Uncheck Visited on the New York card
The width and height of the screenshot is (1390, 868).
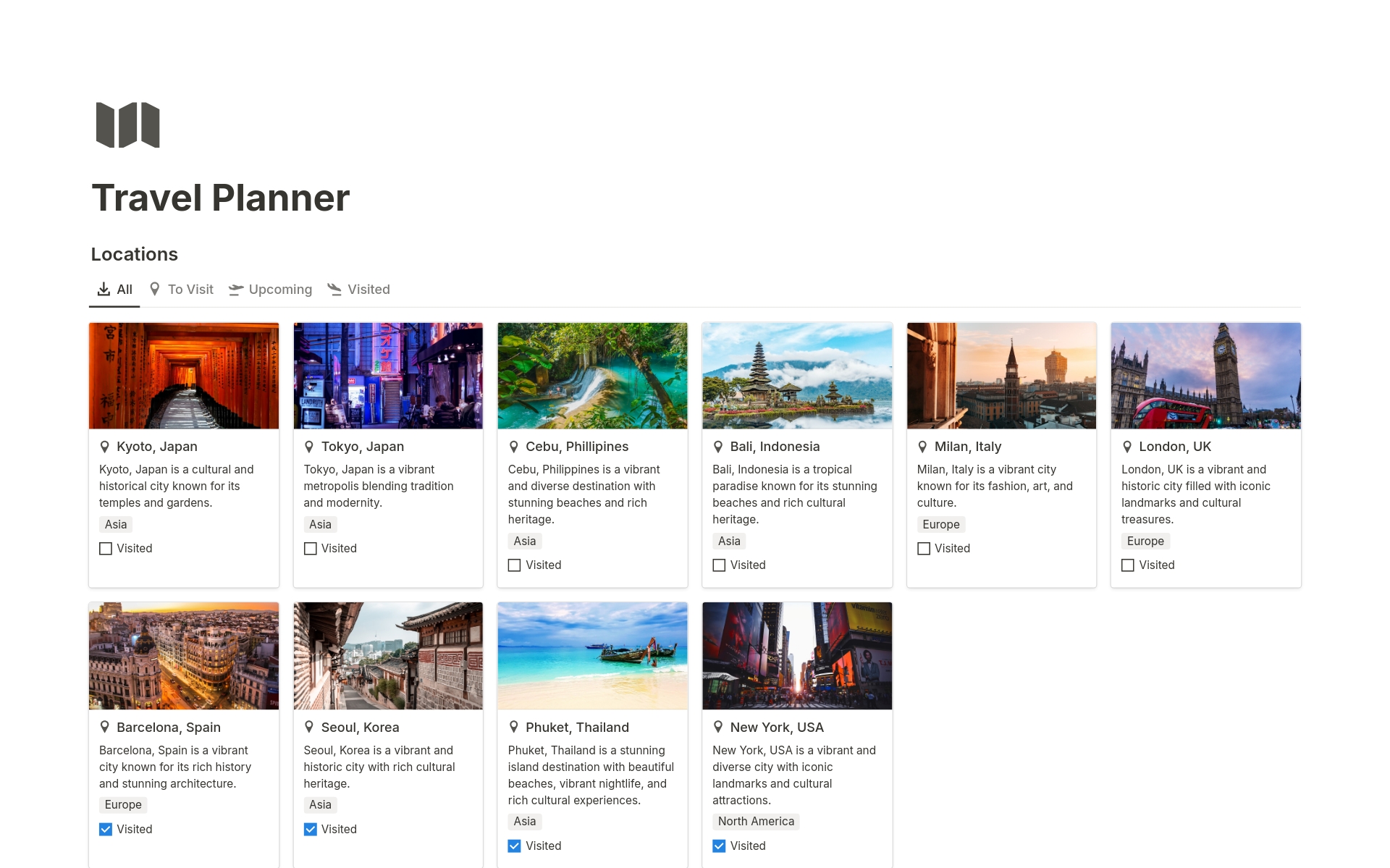pos(718,846)
